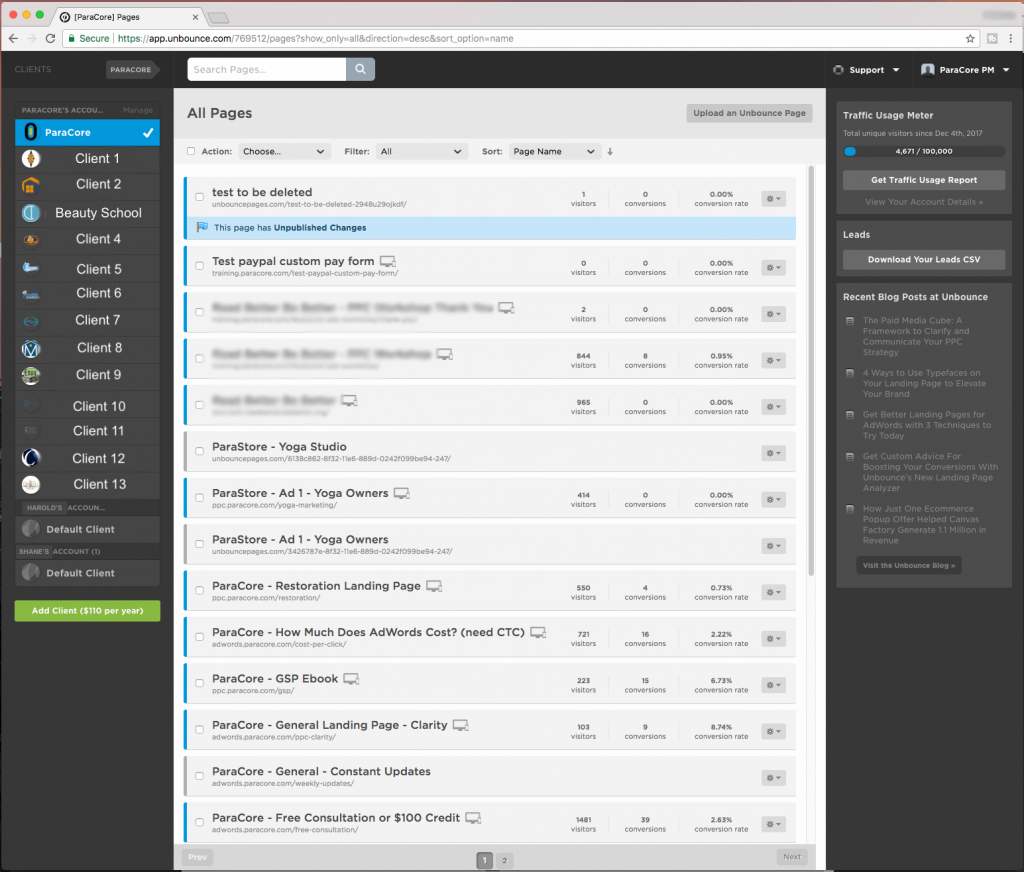1024x872 pixels.
Task: Click Upload an Unbounce Page button
Action: click(x=749, y=113)
